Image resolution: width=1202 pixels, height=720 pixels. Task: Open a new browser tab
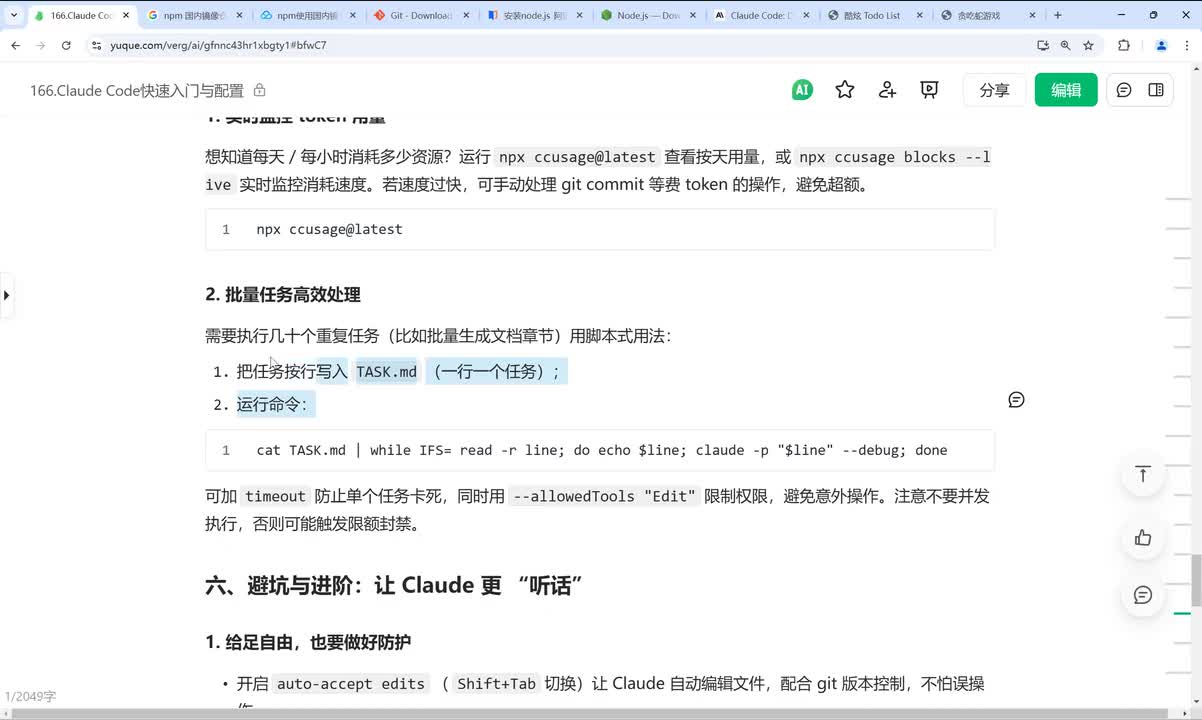(x=1058, y=15)
